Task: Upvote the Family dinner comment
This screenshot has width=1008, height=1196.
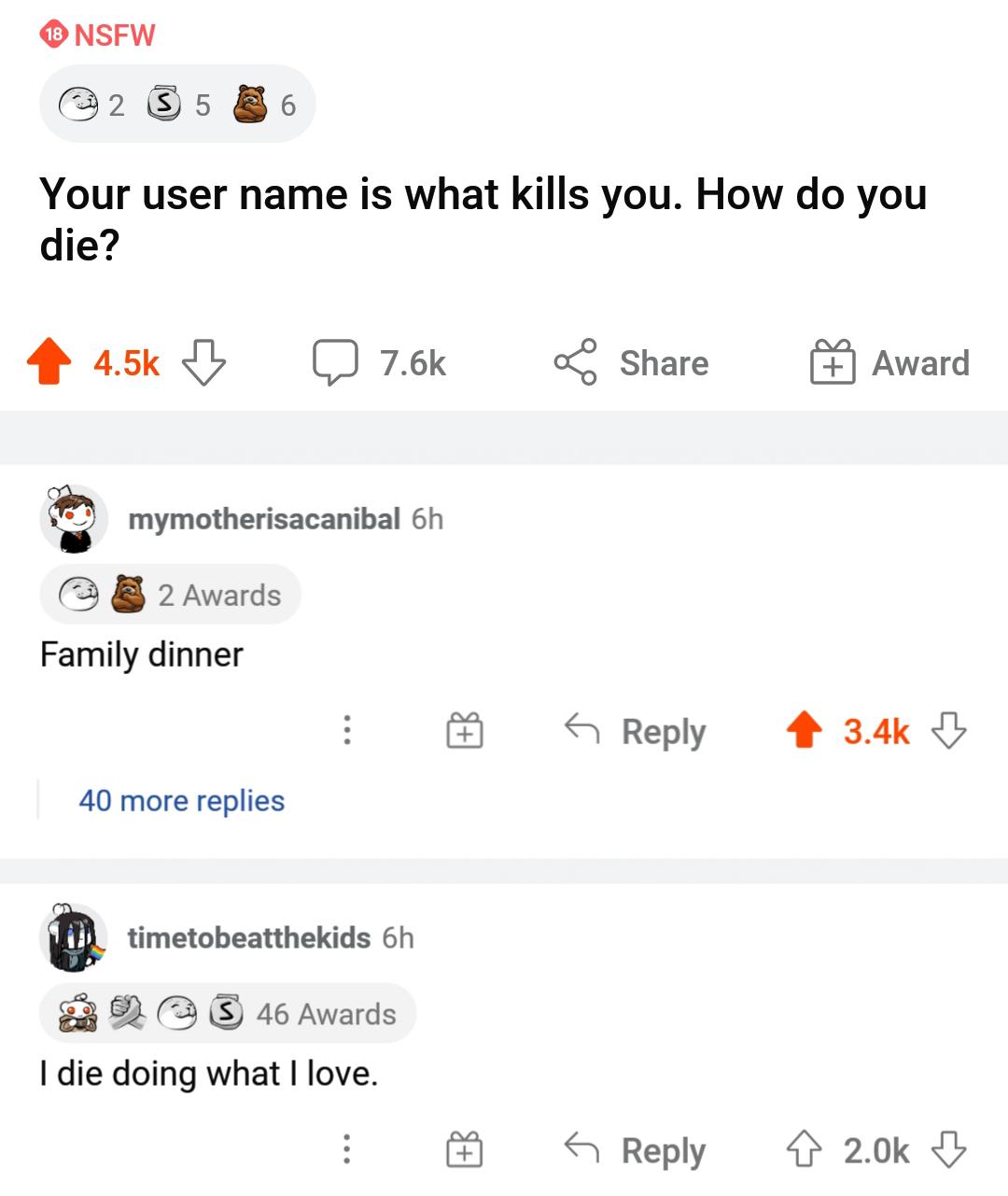Action: point(804,730)
